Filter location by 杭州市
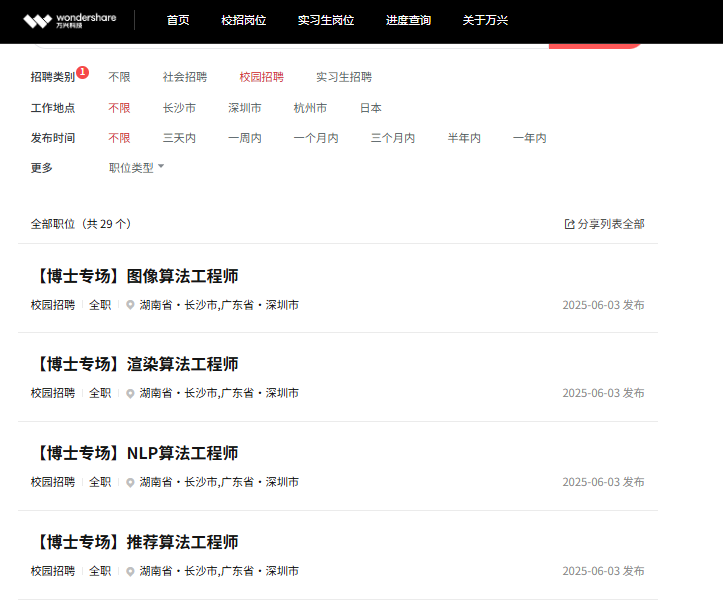Image resolution: width=723 pixels, height=601 pixels. 310,108
